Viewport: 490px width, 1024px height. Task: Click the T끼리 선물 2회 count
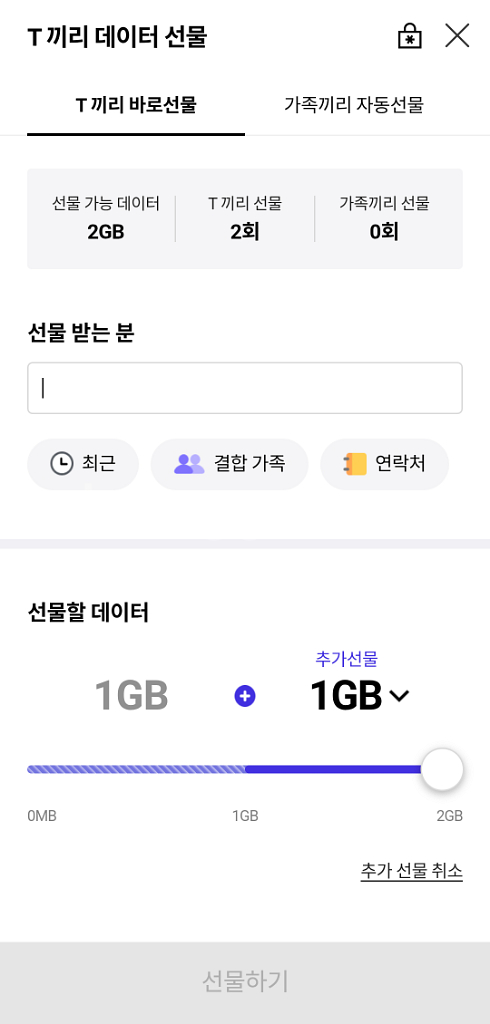[x=245, y=218]
